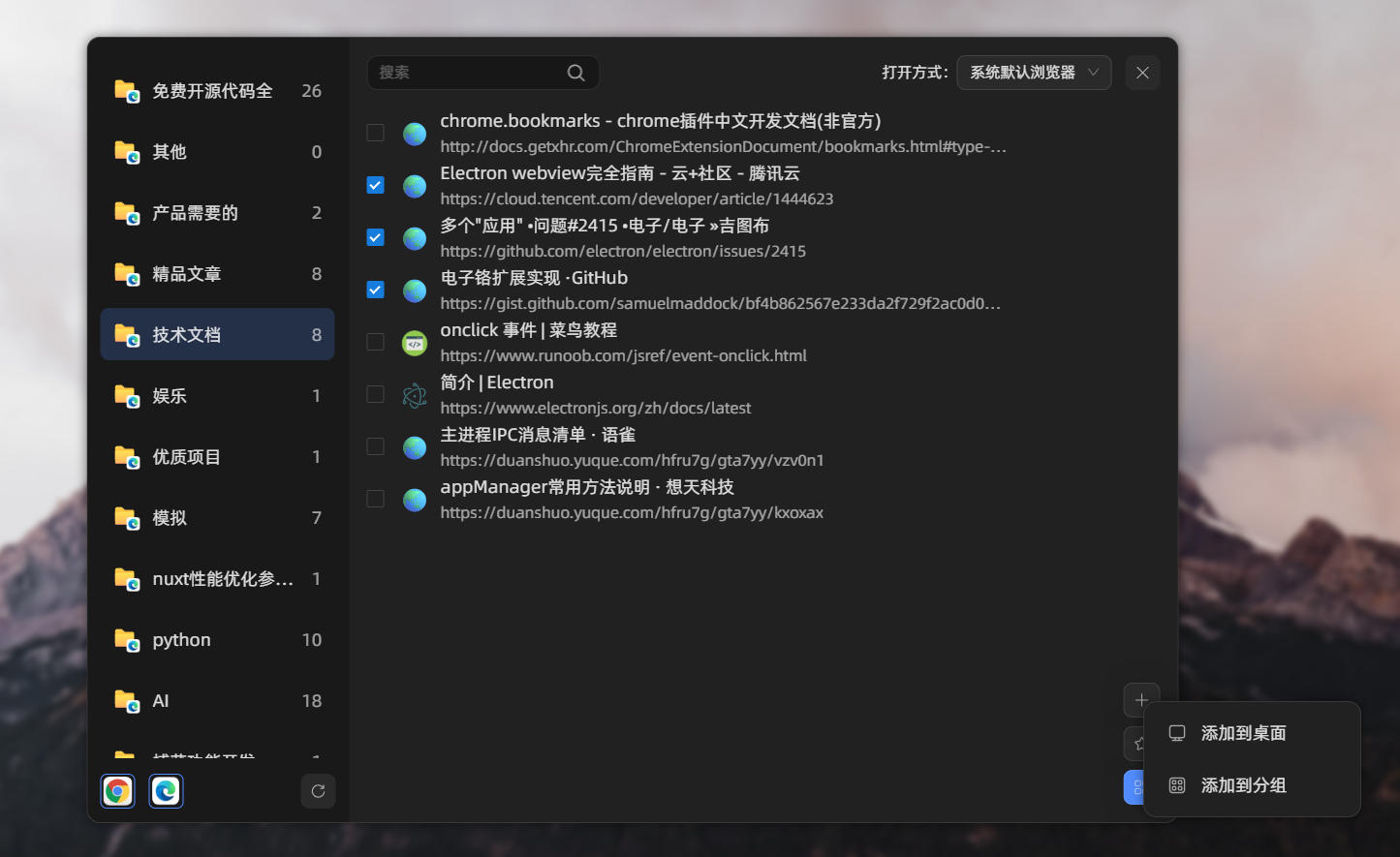Image resolution: width=1400 pixels, height=857 pixels.
Task: Click the refresh bookmarks icon
Action: tap(318, 791)
